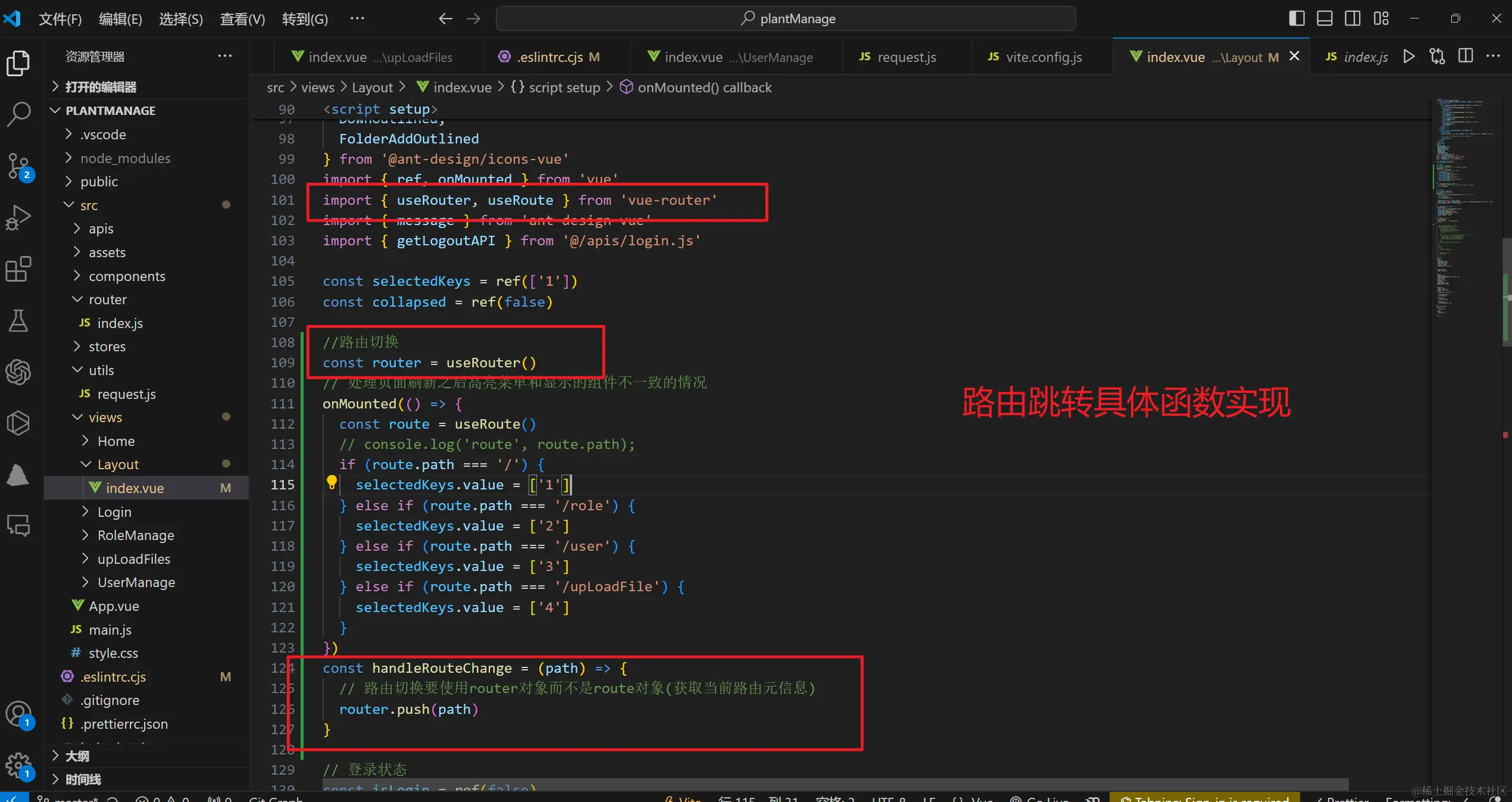The image size is (1512, 802).
Task: Open the editor More Actions ellipsis
Action: [x=1493, y=57]
